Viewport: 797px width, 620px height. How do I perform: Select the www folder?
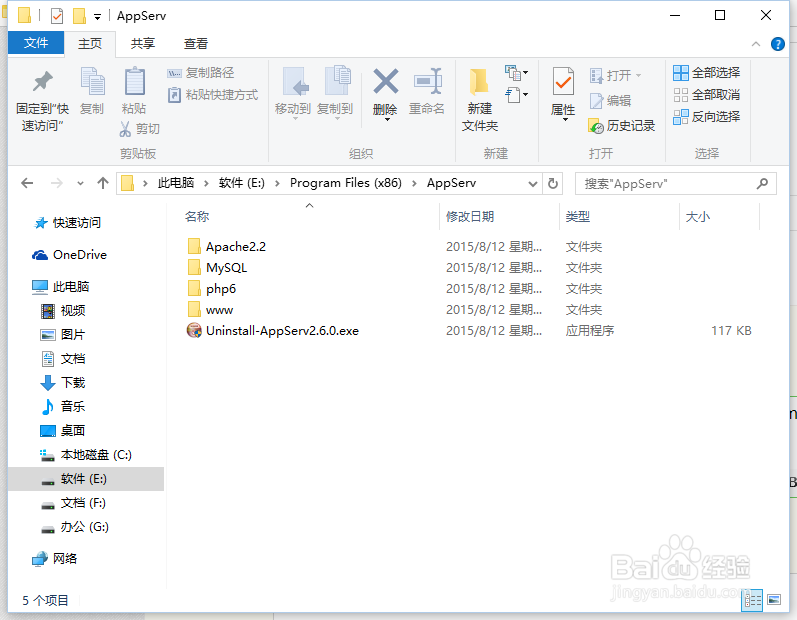tap(210, 309)
